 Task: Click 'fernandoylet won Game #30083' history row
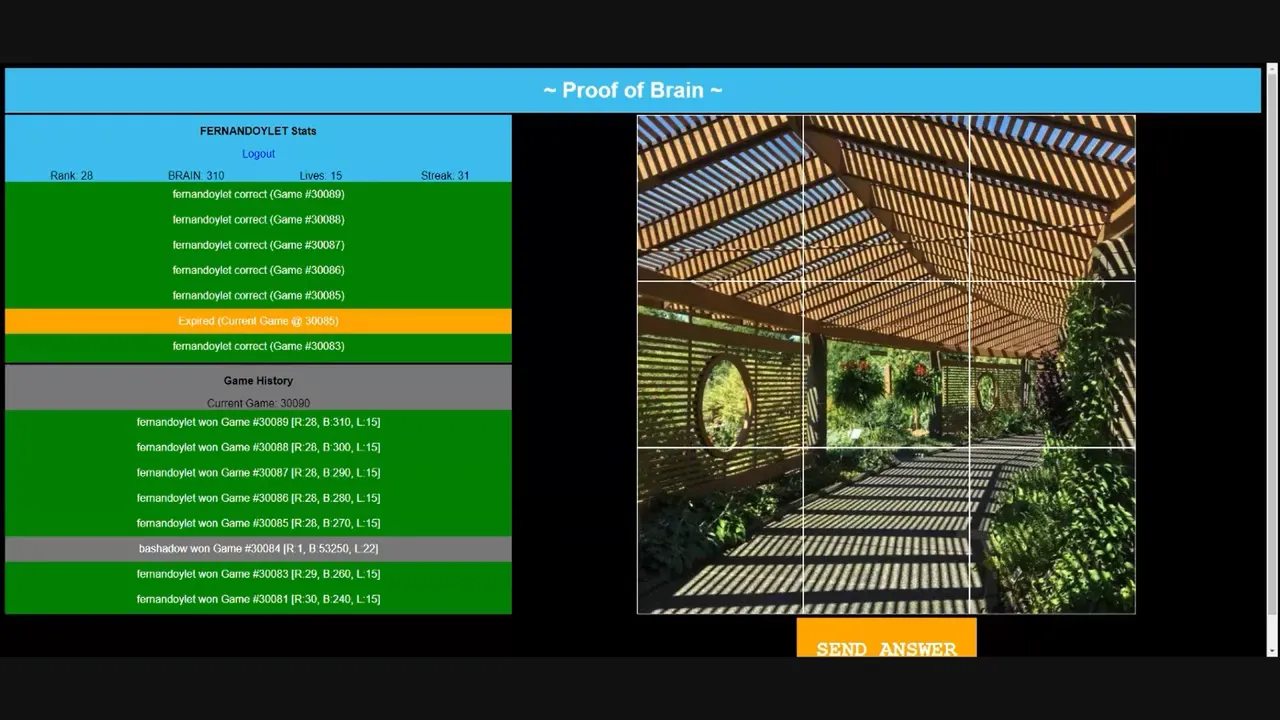(x=258, y=574)
